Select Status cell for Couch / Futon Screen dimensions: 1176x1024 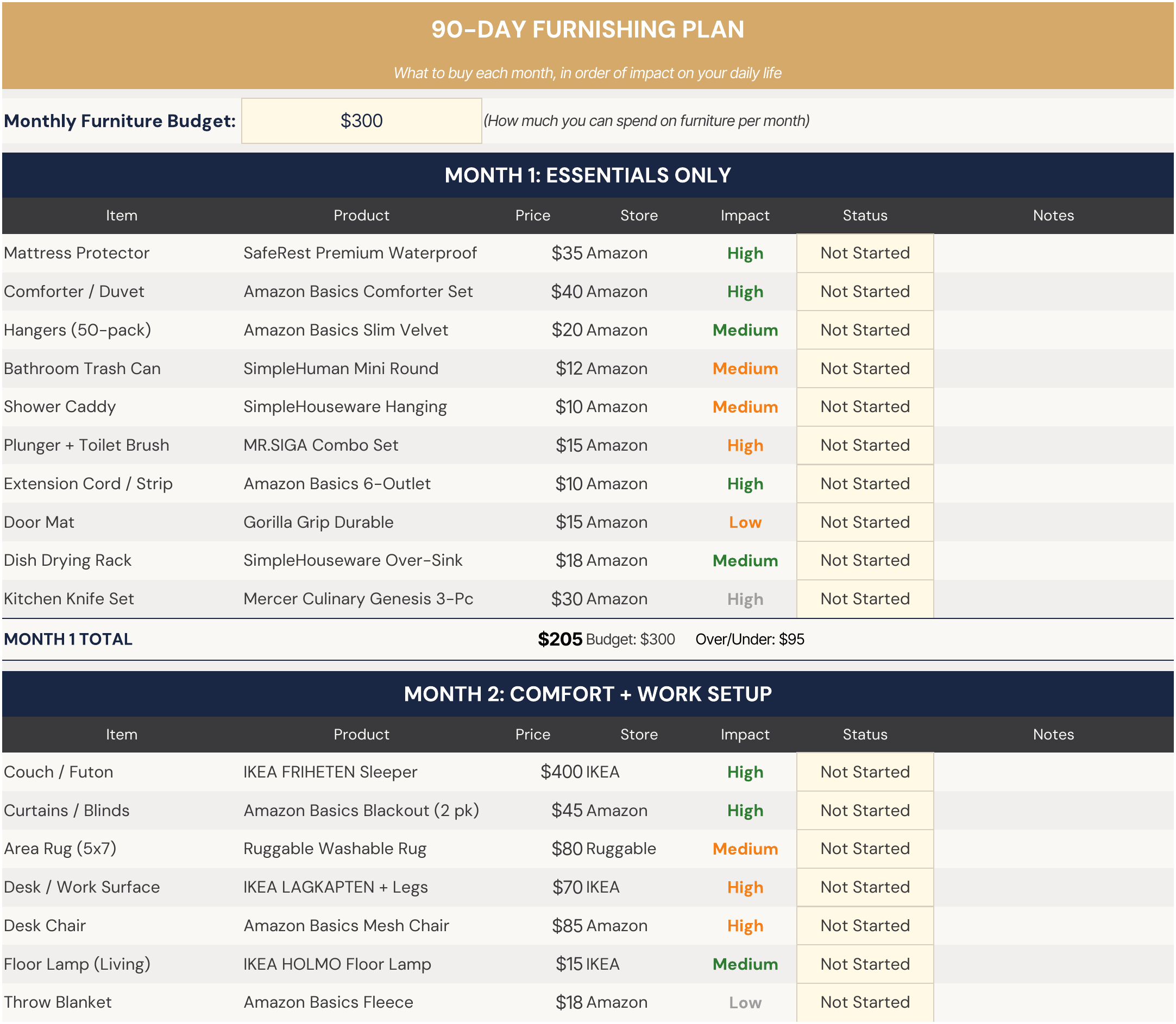click(x=865, y=772)
